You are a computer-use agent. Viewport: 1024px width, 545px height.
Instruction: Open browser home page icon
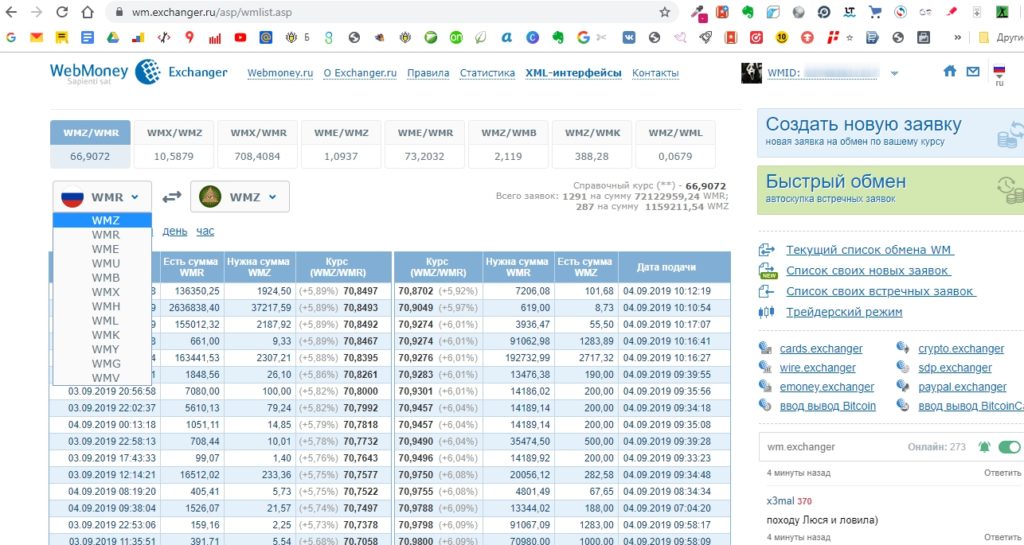click(x=88, y=12)
